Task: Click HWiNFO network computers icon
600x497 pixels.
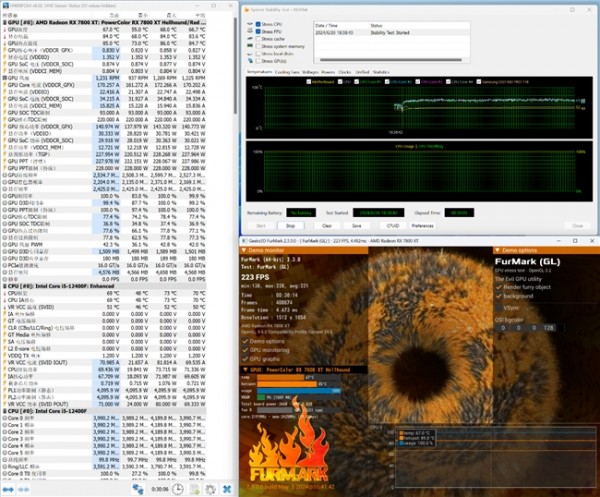Action: click(138, 489)
